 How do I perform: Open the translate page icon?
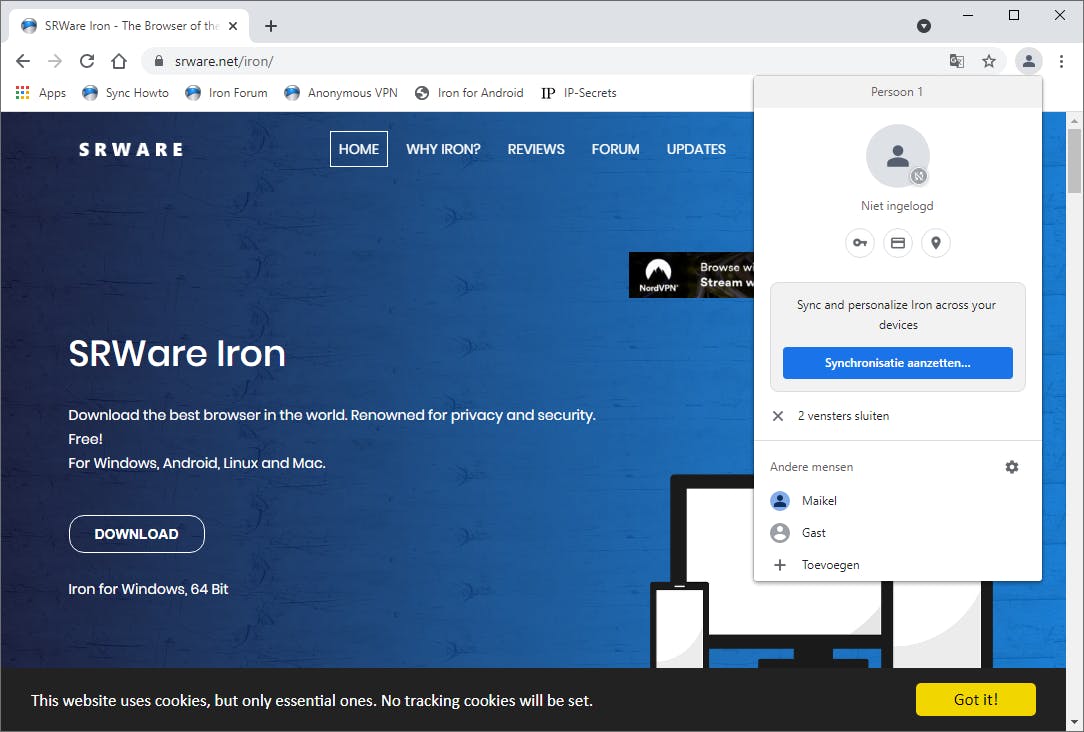(x=957, y=61)
